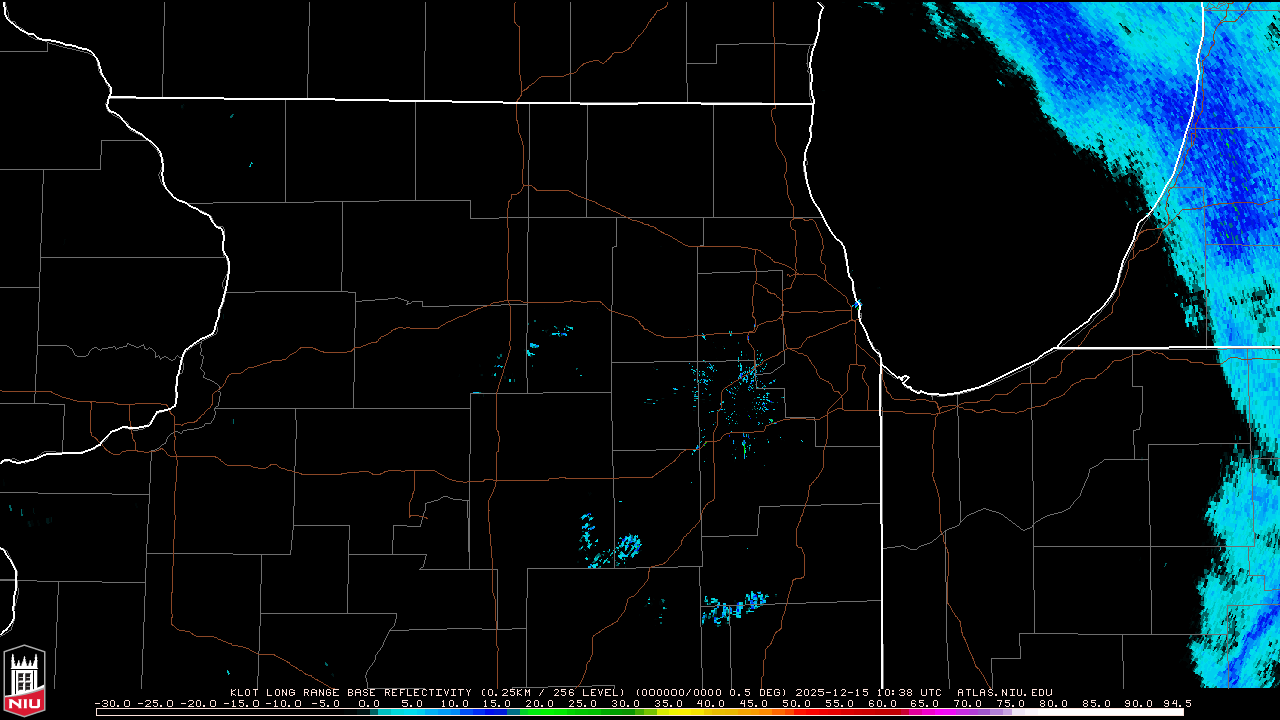Open the ATLAS.NIU.EDU link text
The image size is (1280, 720).
[x=1004, y=692]
